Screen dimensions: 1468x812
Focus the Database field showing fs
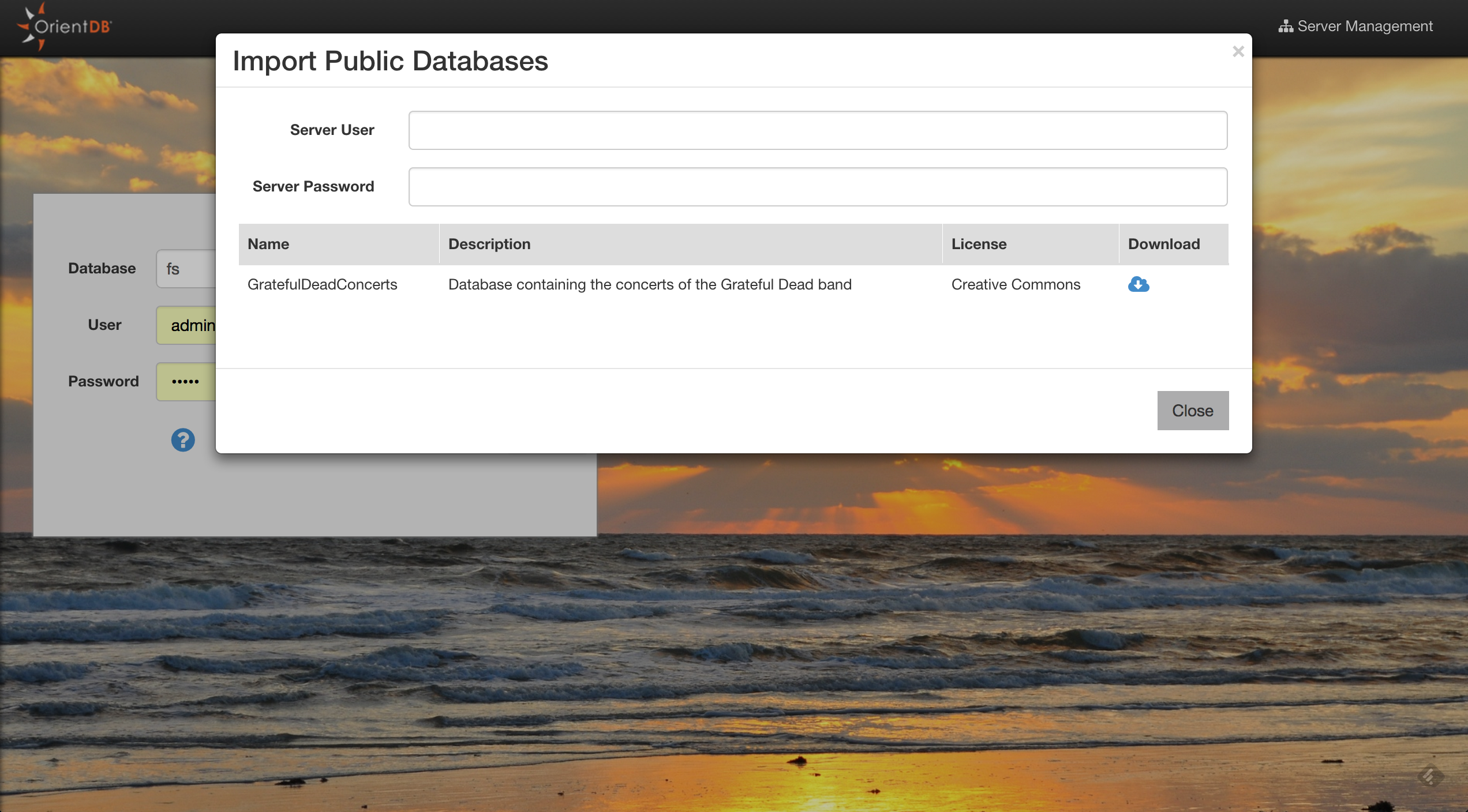185,268
